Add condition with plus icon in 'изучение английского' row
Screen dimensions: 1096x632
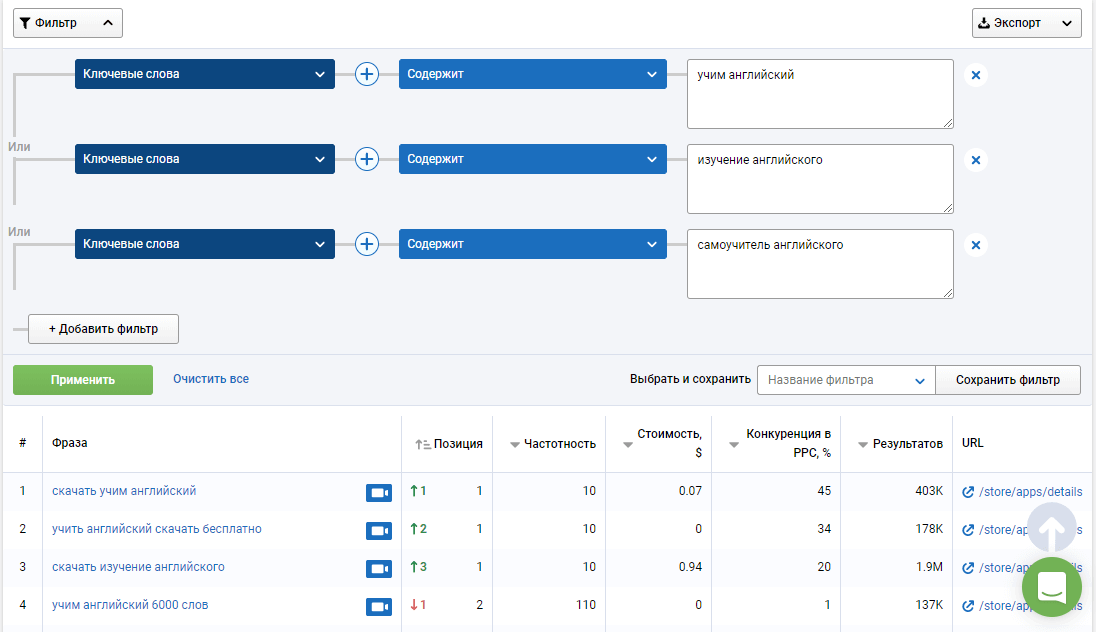[x=367, y=159]
